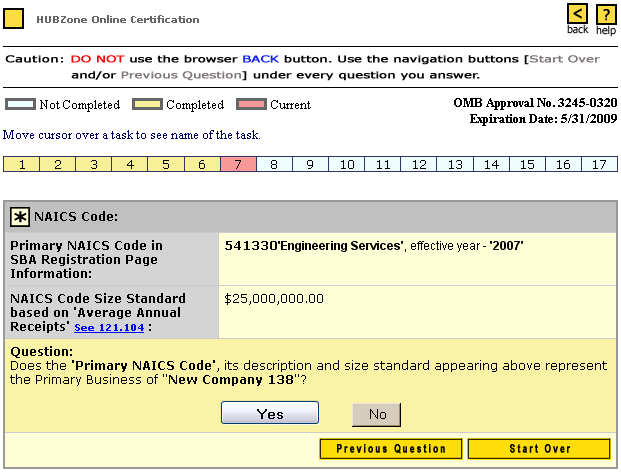The height and width of the screenshot is (474, 621).
Task: Go to task step 1
Action: [x=22, y=164]
